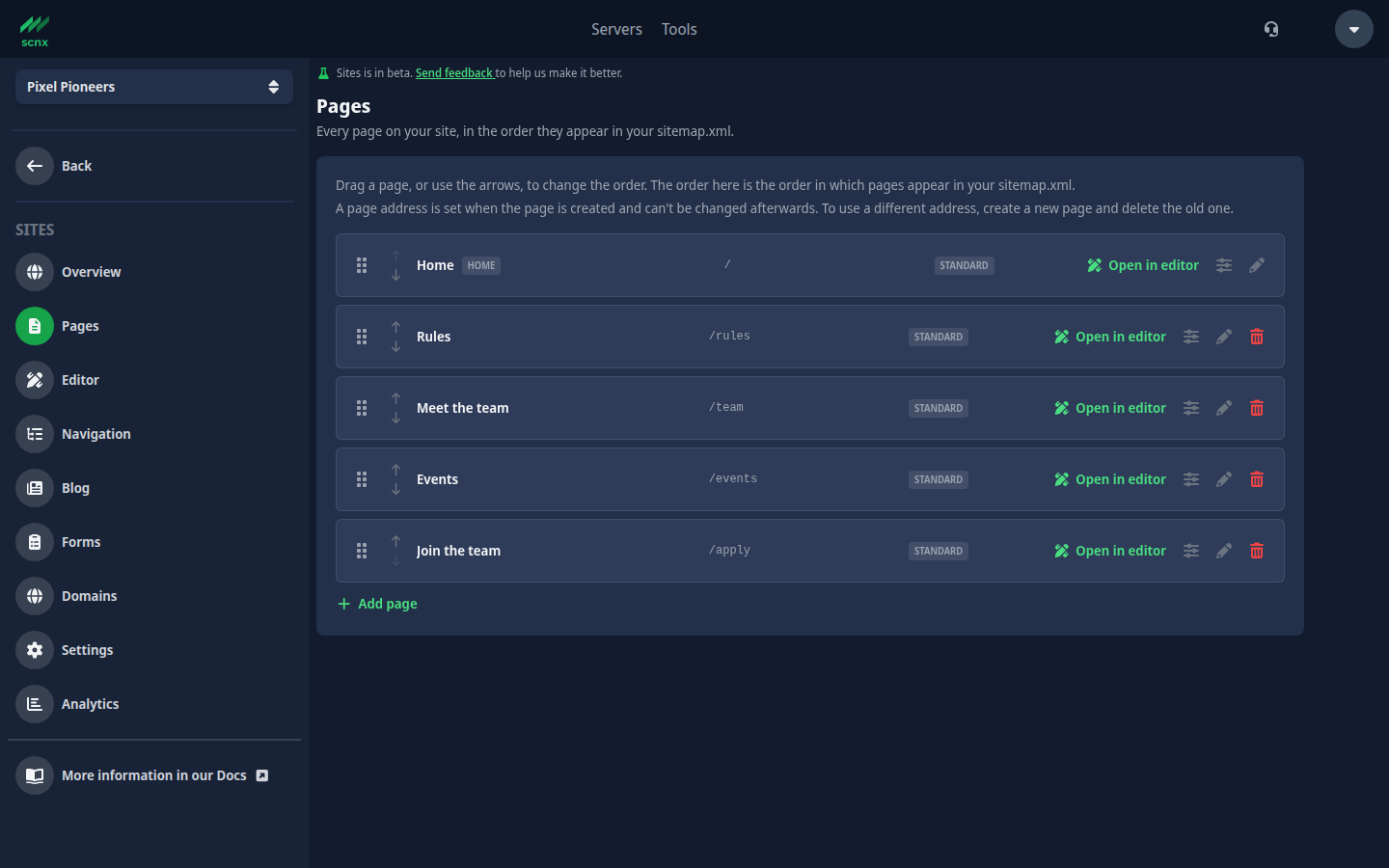Open Meet the team page in the editor
Image resolution: width=1389 pixels, height=868 pixels.
pyautogui.click(x=1110, y=408)
